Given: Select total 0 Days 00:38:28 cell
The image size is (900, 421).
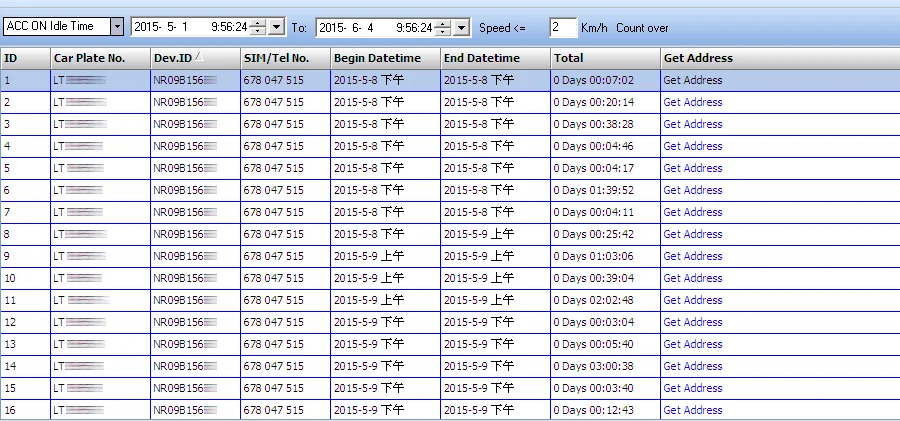Looking at the screenshot, I should point(605,124).
